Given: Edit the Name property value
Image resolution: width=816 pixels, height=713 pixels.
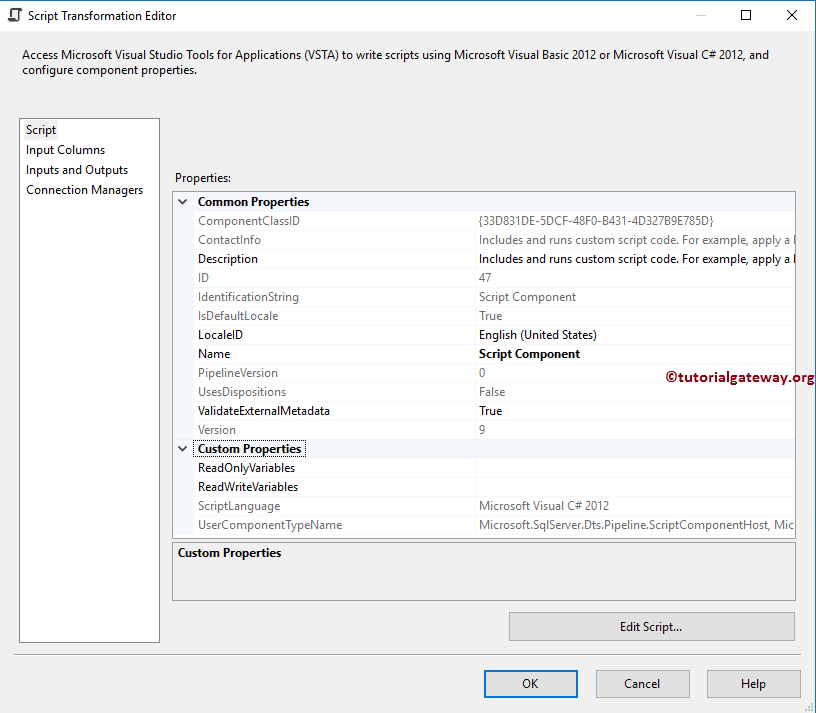Looking at the screenshot, I should click(x=600, y=353).
